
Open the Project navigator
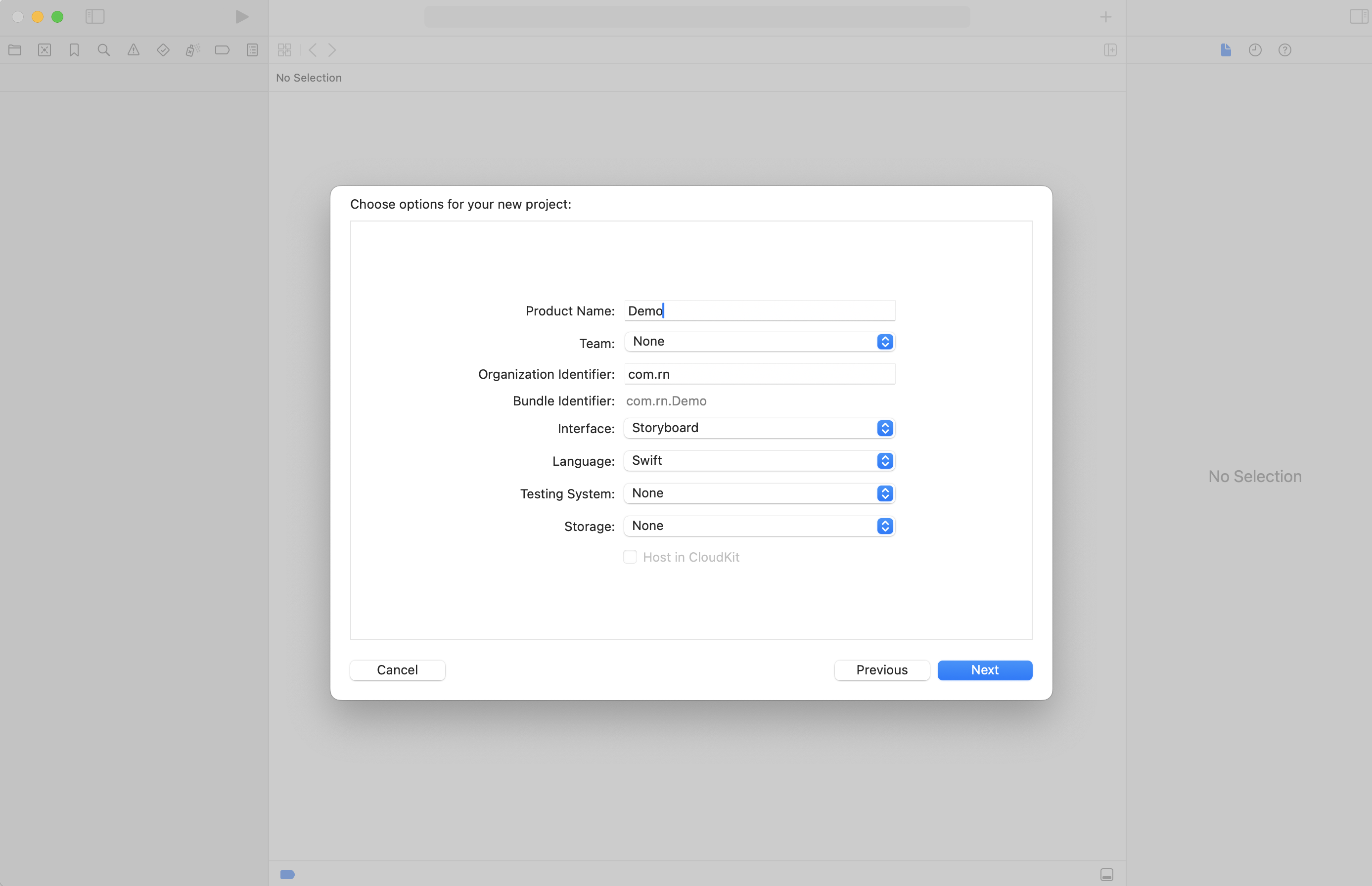[x=15, y=50]
